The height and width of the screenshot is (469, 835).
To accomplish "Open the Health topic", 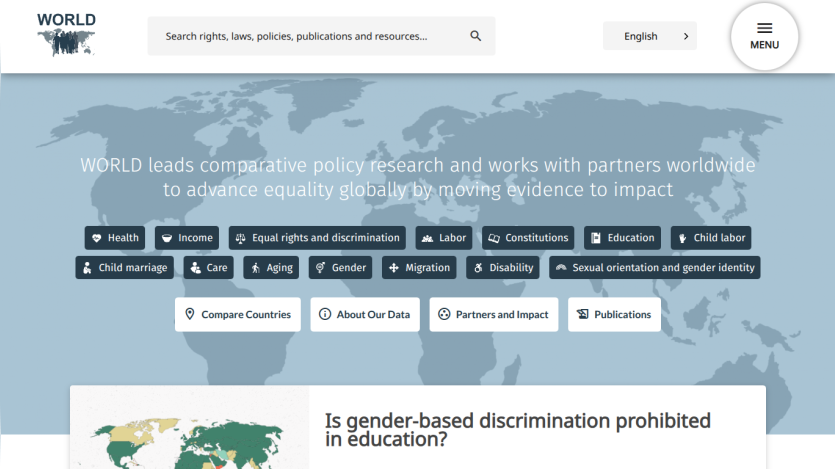I will coord(114,238).
